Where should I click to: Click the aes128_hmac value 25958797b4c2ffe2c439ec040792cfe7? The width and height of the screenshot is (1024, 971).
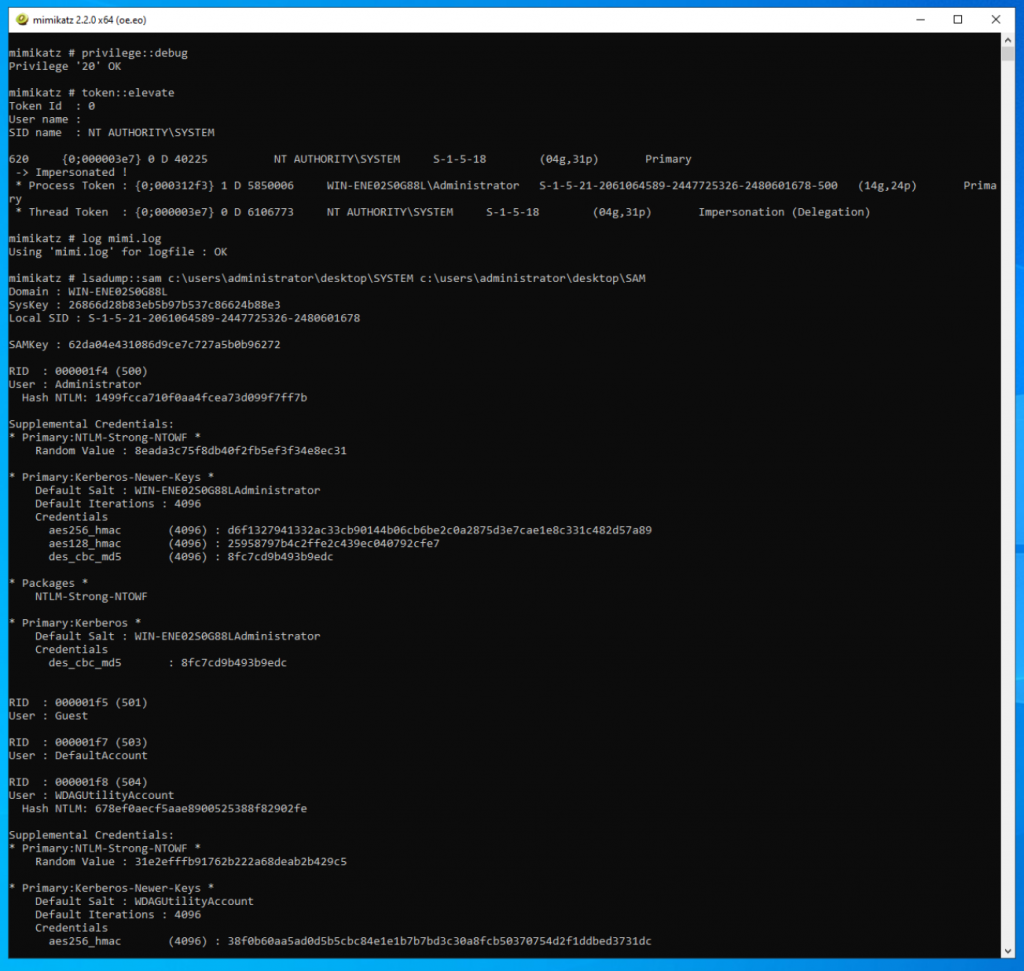pyautogui.click(x=333, y=543)
